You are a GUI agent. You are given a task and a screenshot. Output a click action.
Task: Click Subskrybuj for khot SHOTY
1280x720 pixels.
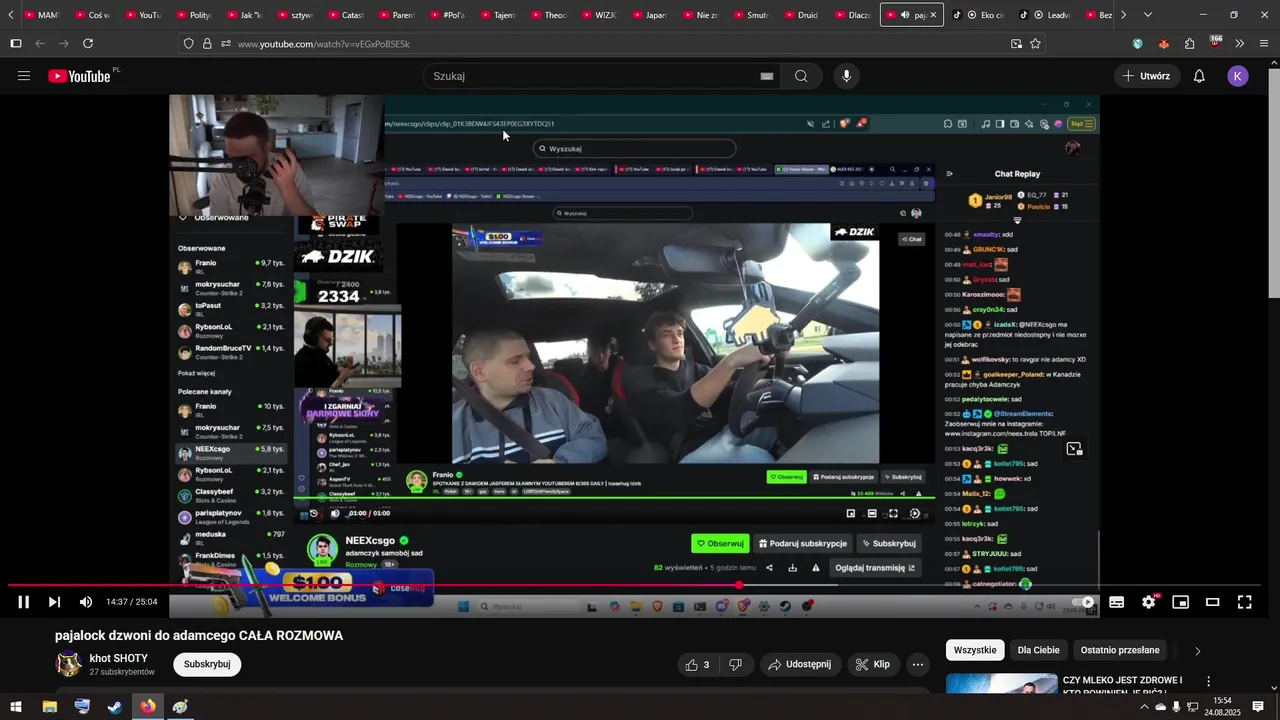[x=207, y=665]
